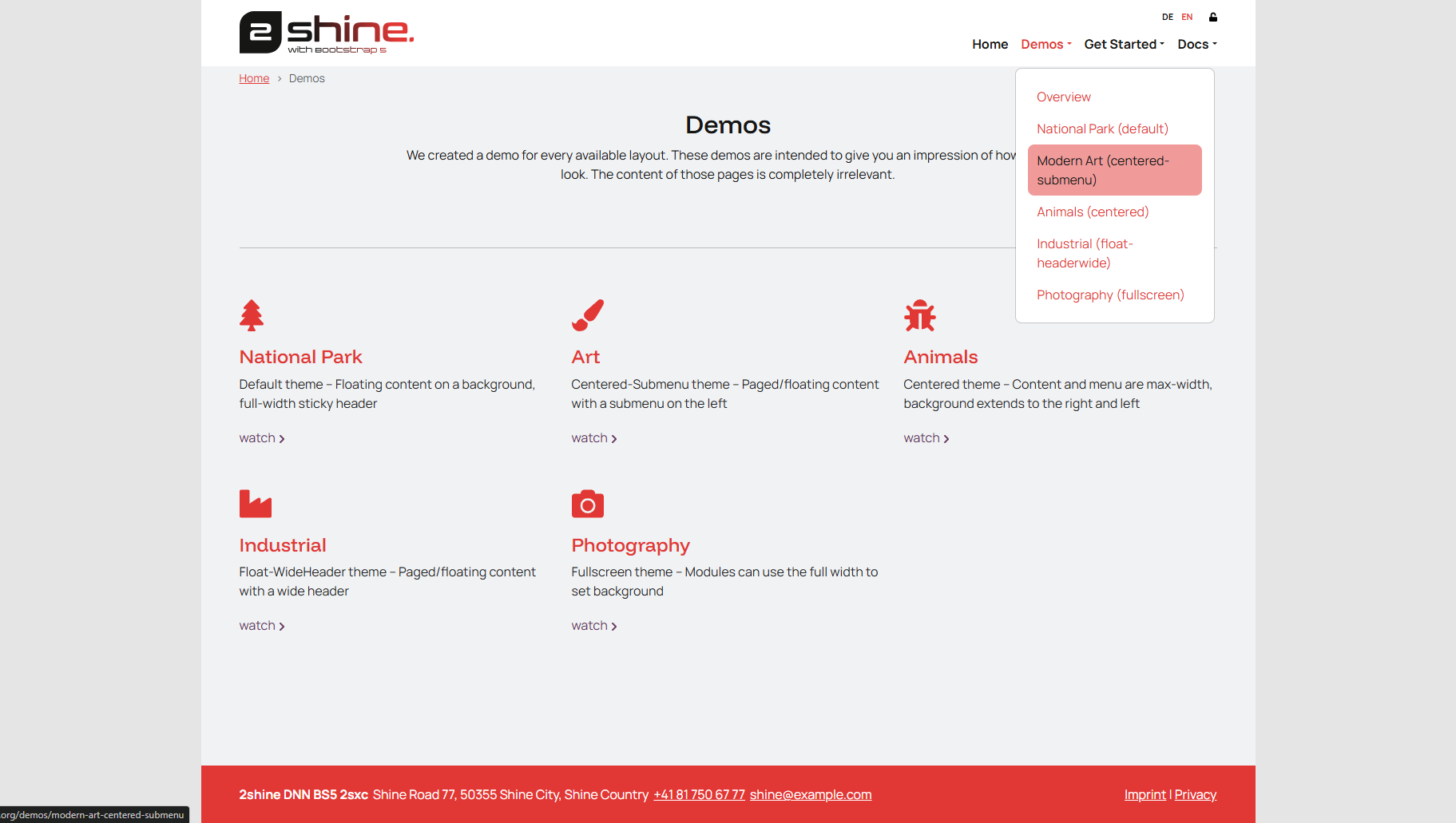1456x823 pixels.
Task: Switch language to EN
Action: click(x=1187, y=17)
